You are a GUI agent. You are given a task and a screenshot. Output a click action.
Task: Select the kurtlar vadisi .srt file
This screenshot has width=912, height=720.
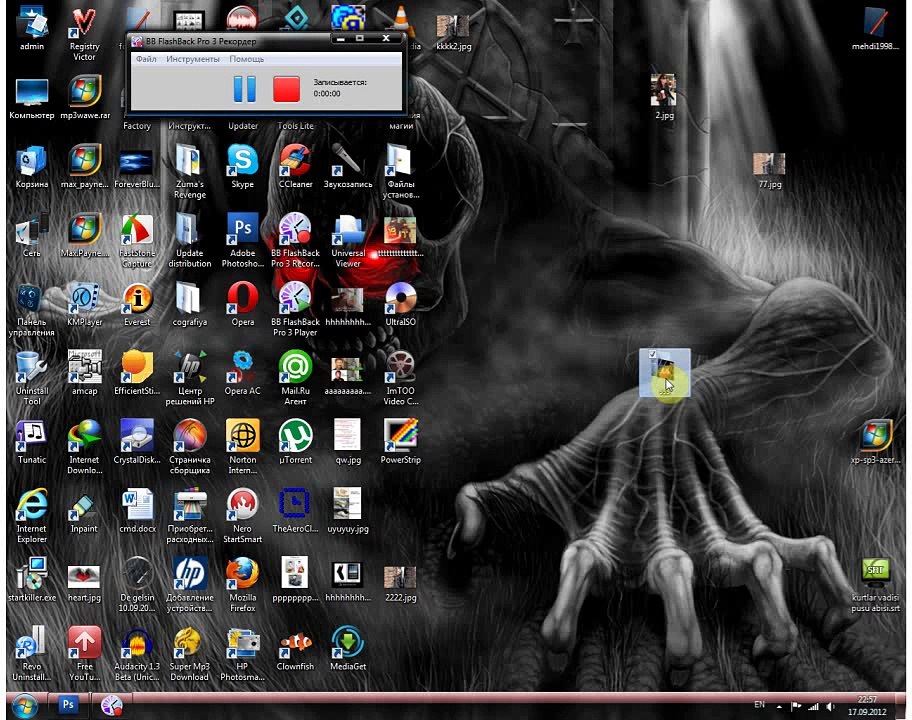coord(875,584)
